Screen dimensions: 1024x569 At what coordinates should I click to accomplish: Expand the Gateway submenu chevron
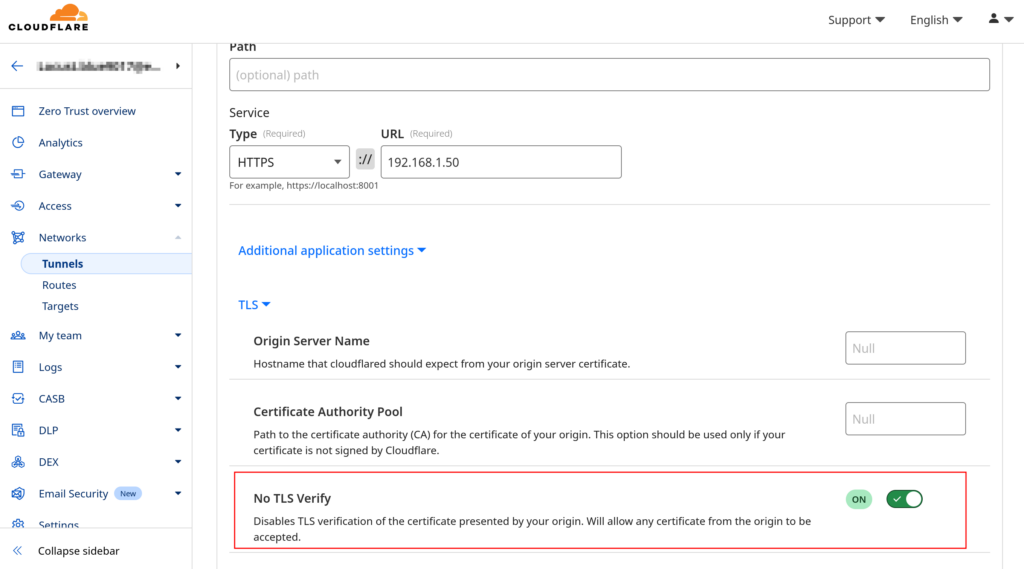pos(178,174)
